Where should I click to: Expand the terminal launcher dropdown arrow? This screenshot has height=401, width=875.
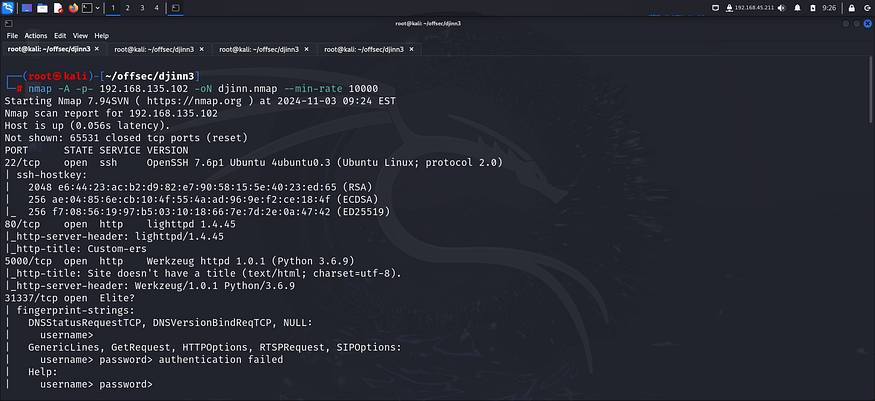(98, 8)
